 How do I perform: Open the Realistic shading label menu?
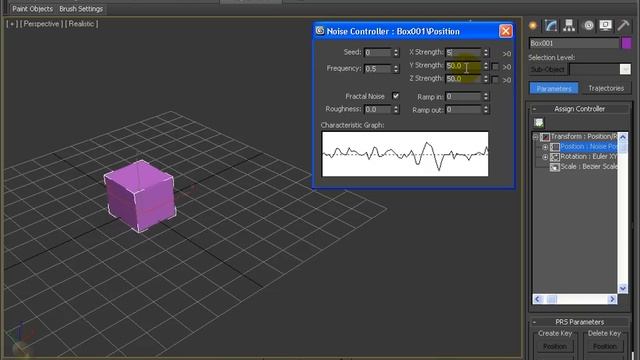click(82, 24)
